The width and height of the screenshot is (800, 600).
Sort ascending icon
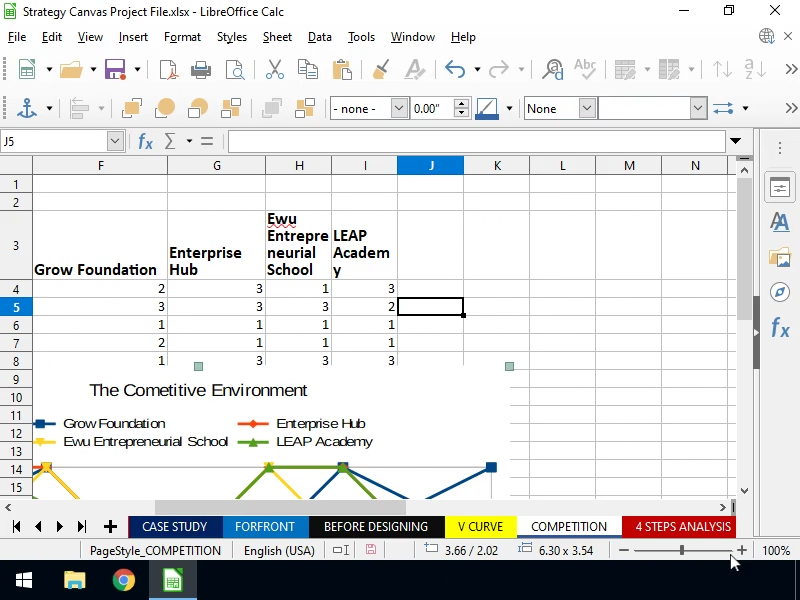pos(722,69)
